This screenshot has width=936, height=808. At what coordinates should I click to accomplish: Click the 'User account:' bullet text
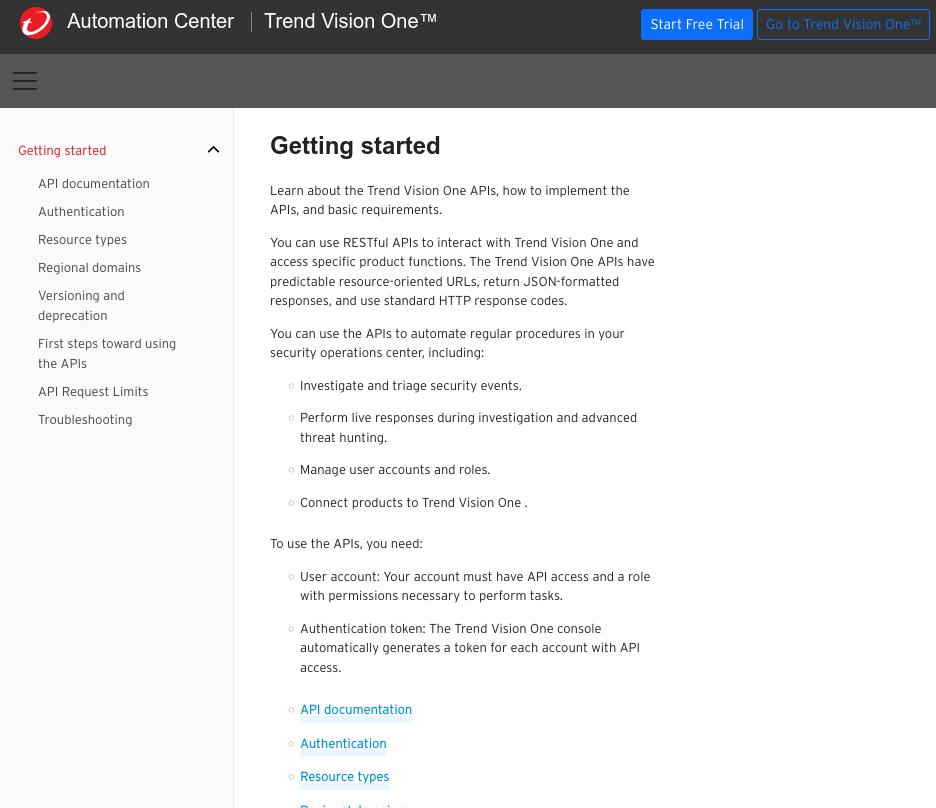pos(475,586)
